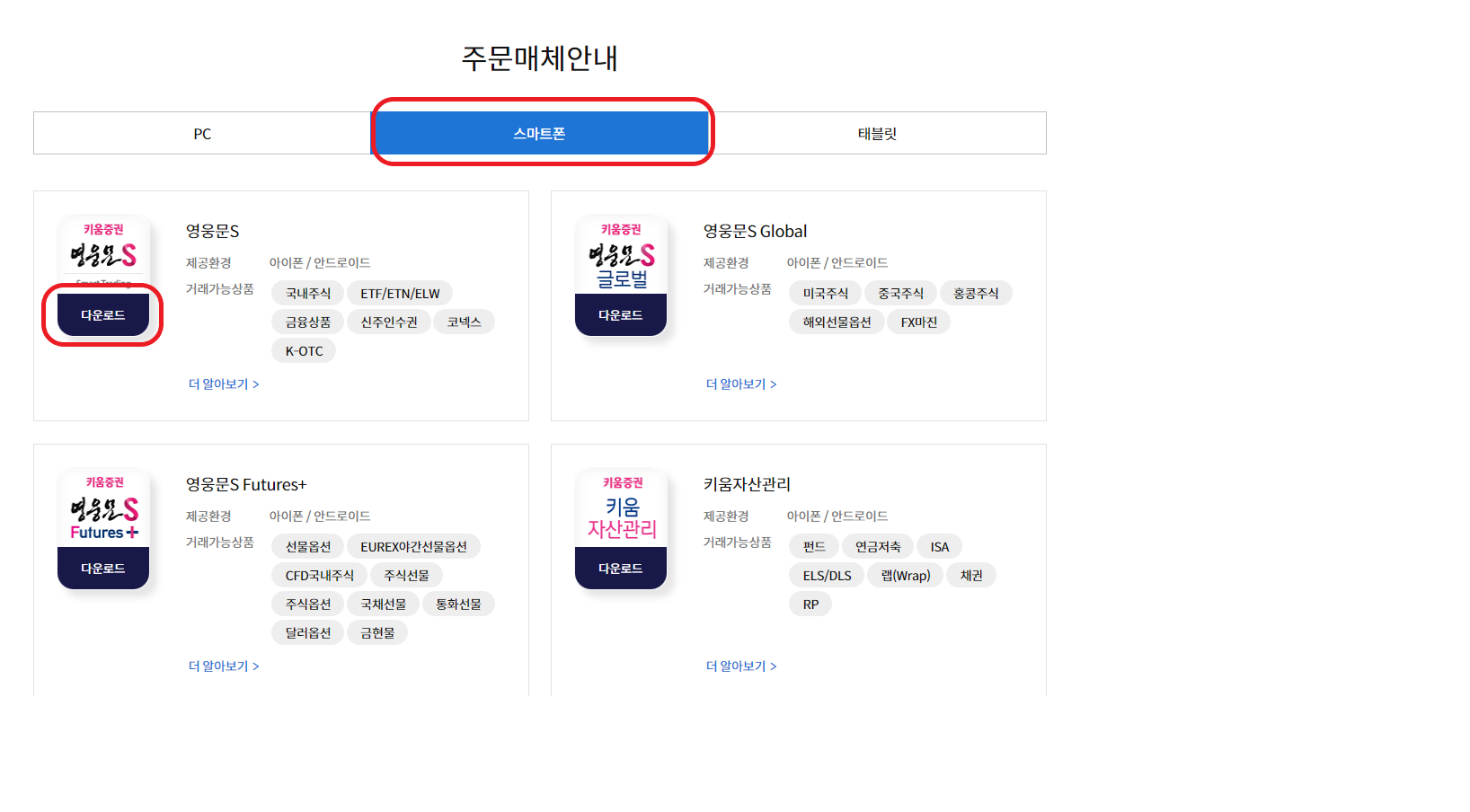Open 더 알아보기 link under 키움자산관리

click(x=741, y=666)
